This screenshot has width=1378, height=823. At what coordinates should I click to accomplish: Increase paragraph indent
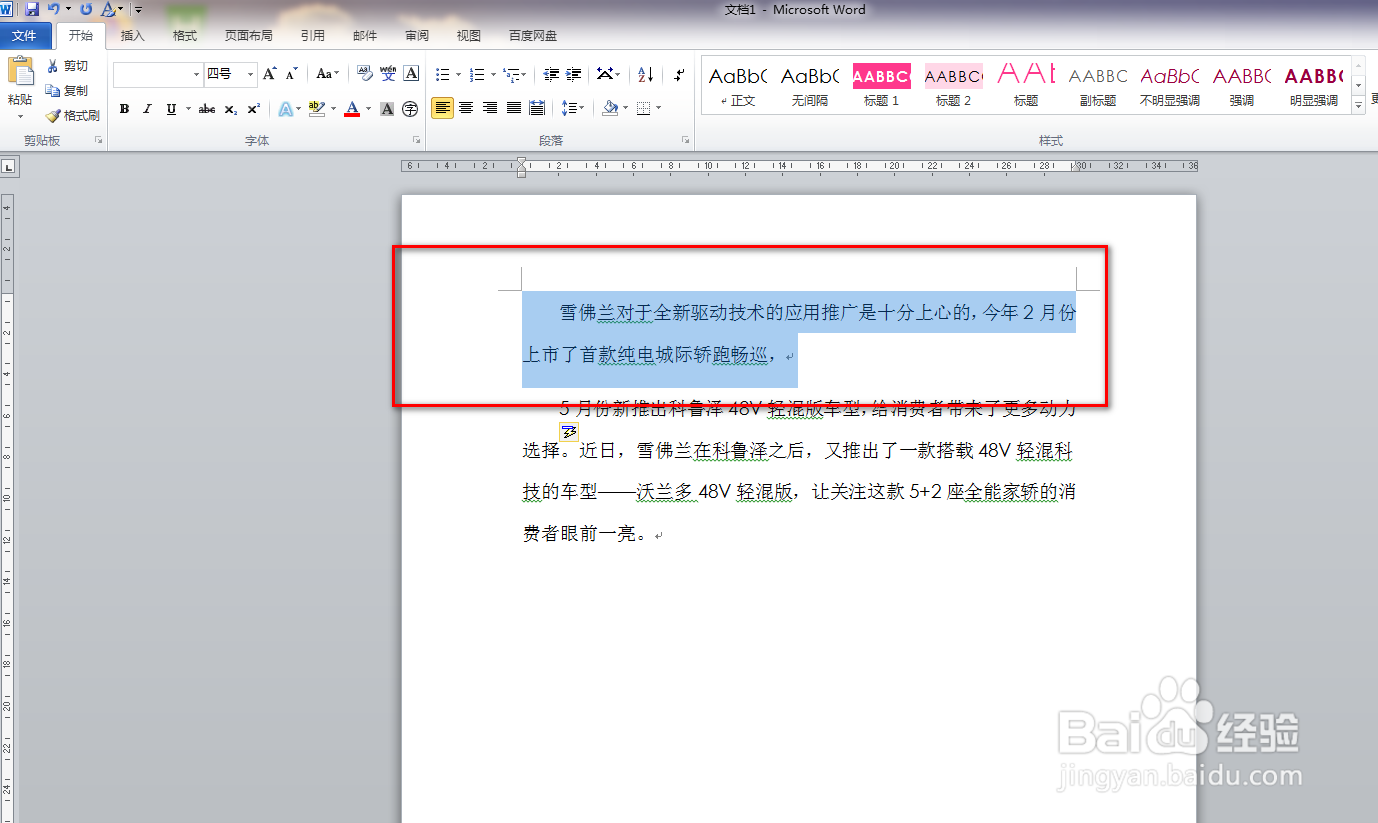click(574, 74)
